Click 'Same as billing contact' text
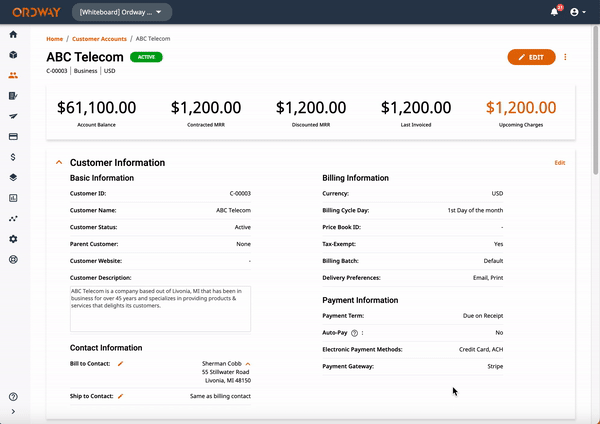 [x=220, y=396]
